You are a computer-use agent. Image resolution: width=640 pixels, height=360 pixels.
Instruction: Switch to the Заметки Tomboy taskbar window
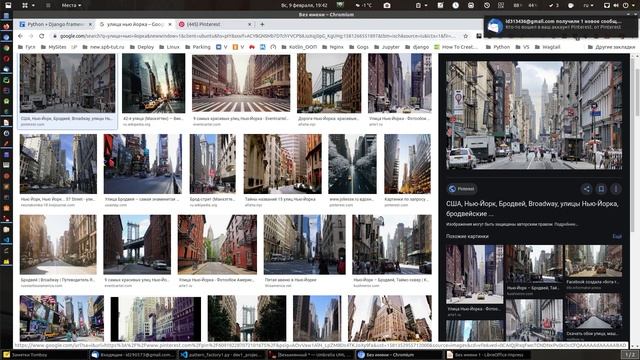coord(45,355)
